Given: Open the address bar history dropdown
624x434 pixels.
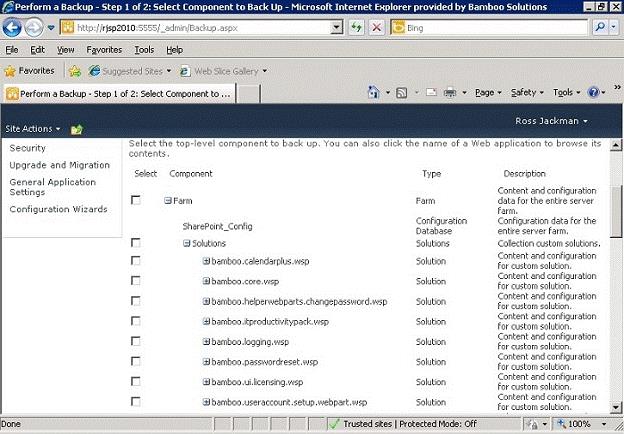Looking at the screenshot, I should point(337,27).
